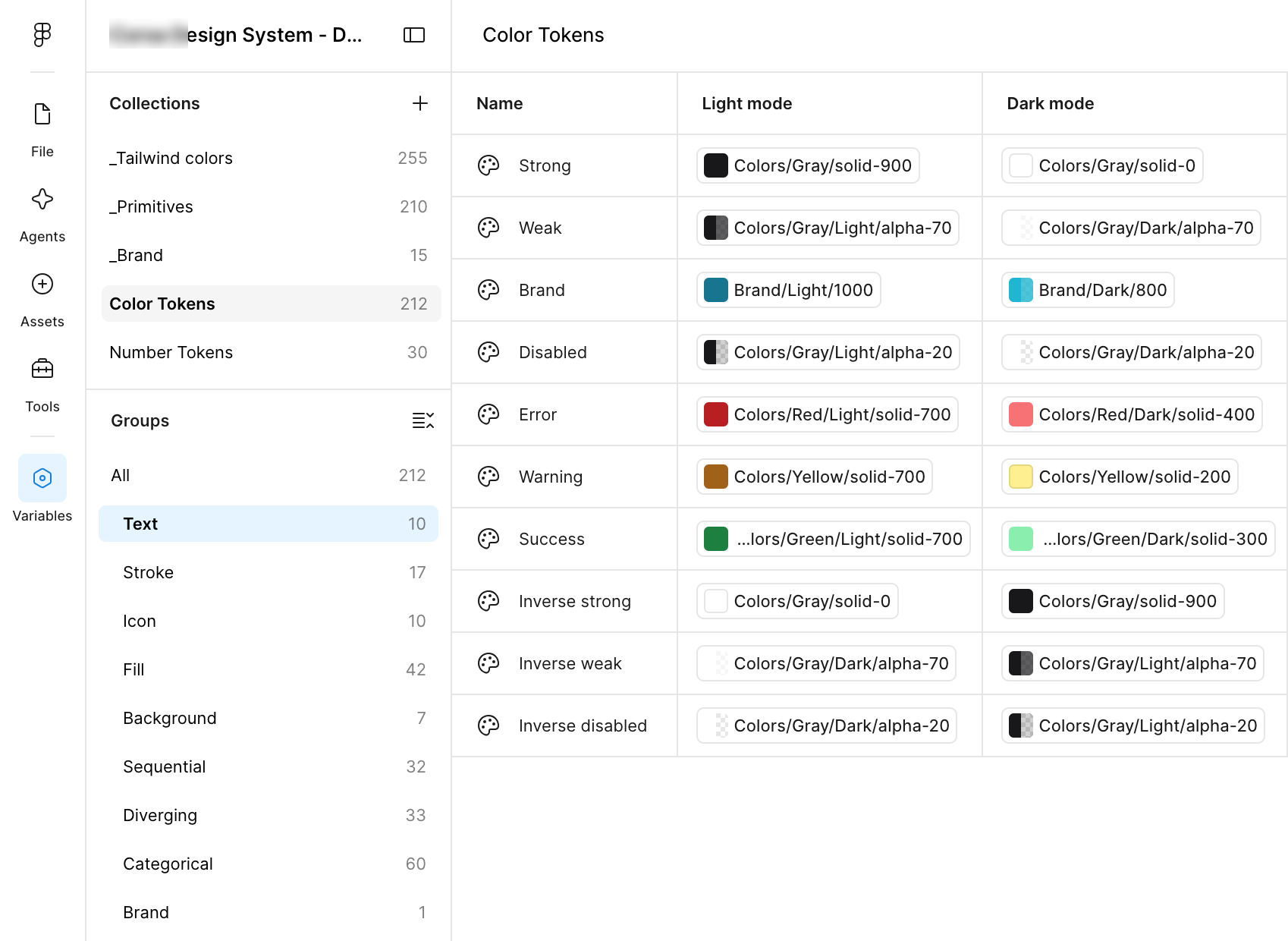Click the design system file title
Image resolution: width=1288 pixels, height=941 pixels.
pos(236,35)
